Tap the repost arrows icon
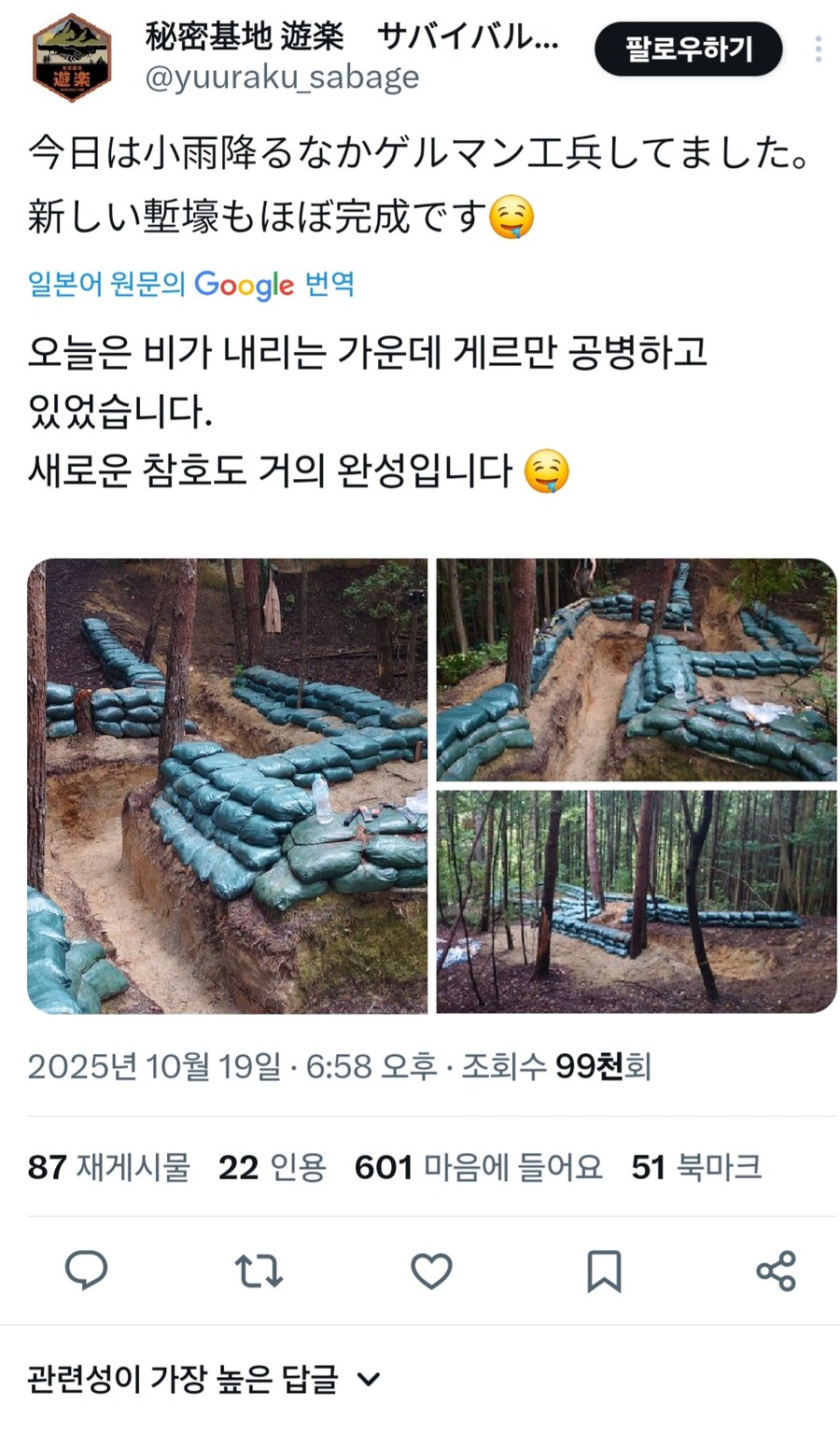Viewport: 840px width, 1448px height. coord(259,1271)
